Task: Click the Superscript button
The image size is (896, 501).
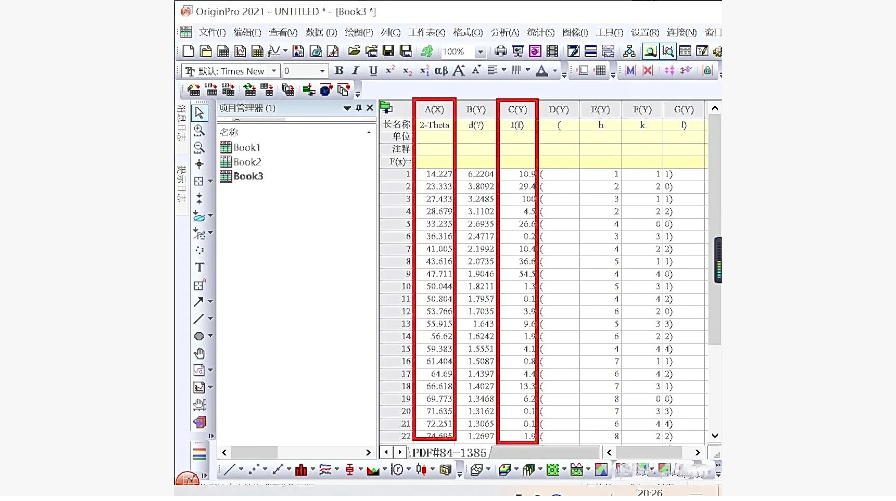Action: click(x=390, y=71)
